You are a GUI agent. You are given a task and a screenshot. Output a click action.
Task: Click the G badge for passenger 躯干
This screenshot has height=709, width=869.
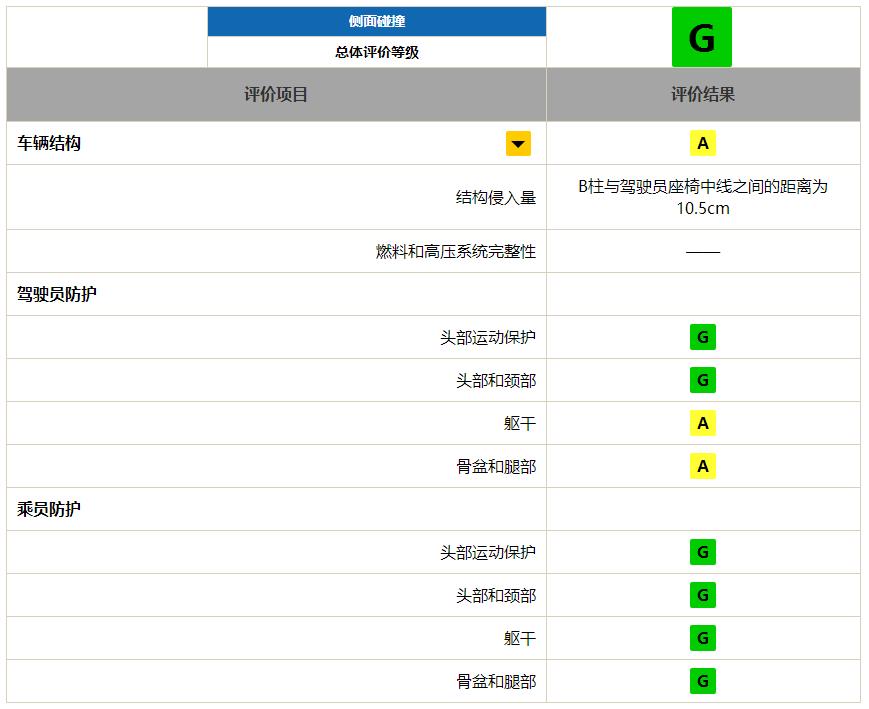click(x=703, y=638)
